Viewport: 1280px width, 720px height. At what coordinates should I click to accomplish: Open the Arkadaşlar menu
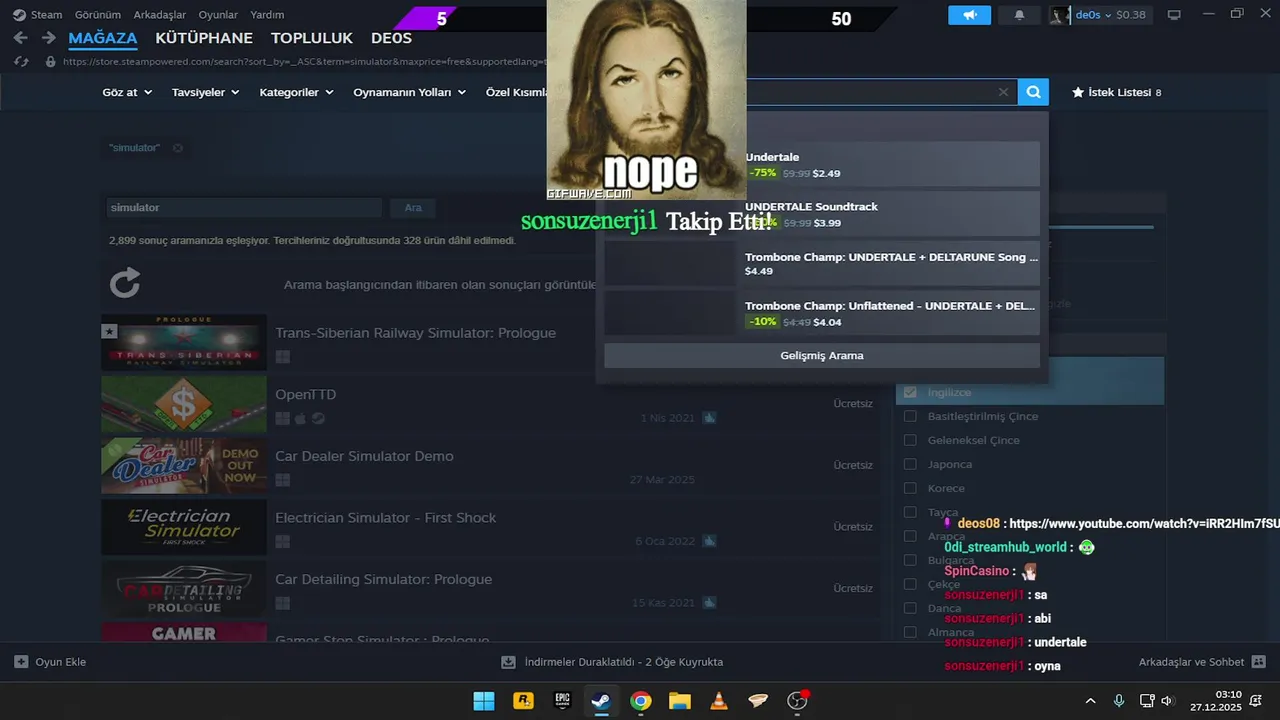[x=160, y=15]
